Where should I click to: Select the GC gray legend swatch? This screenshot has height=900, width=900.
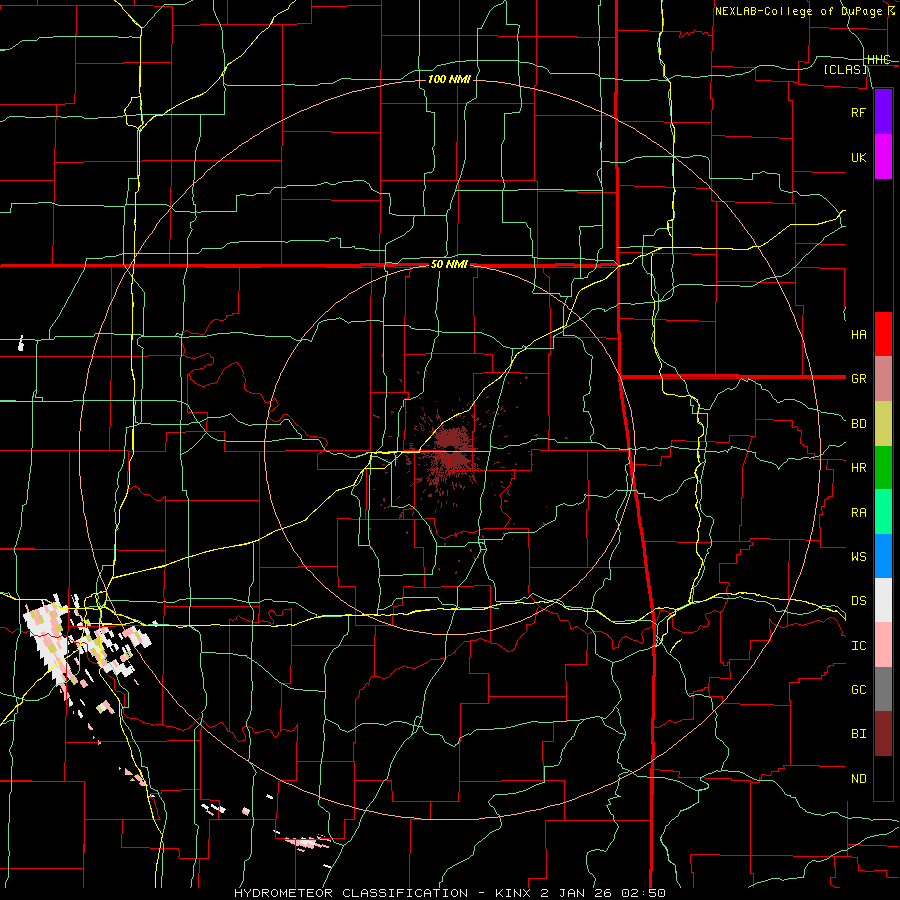click(883, 689)
